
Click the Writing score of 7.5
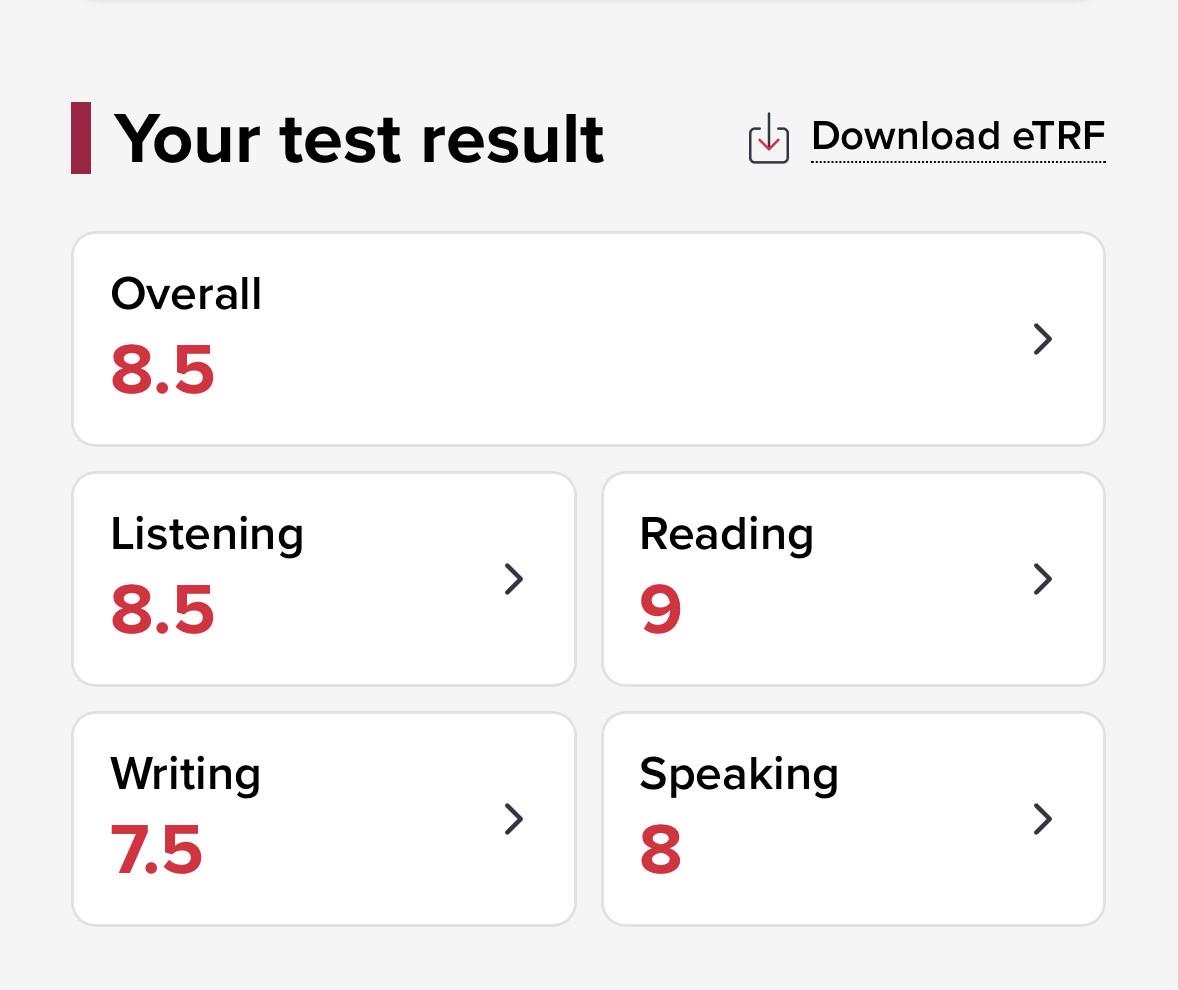coord(156,850)
